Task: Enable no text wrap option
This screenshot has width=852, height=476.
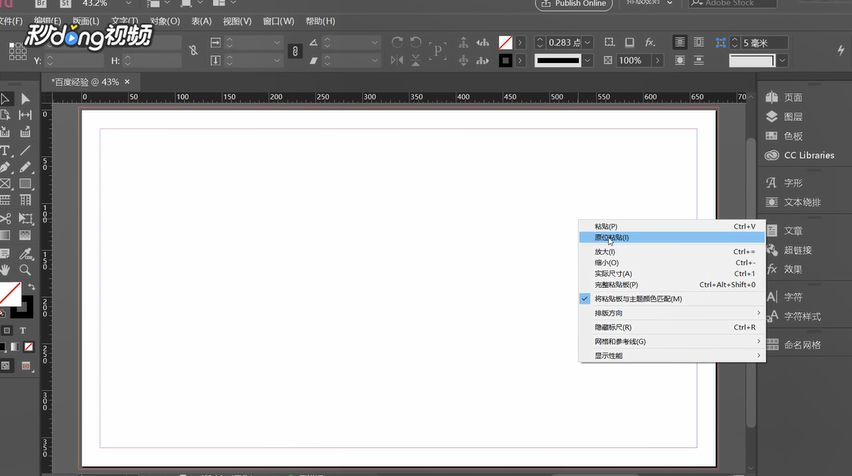Action: click(679, 42)
